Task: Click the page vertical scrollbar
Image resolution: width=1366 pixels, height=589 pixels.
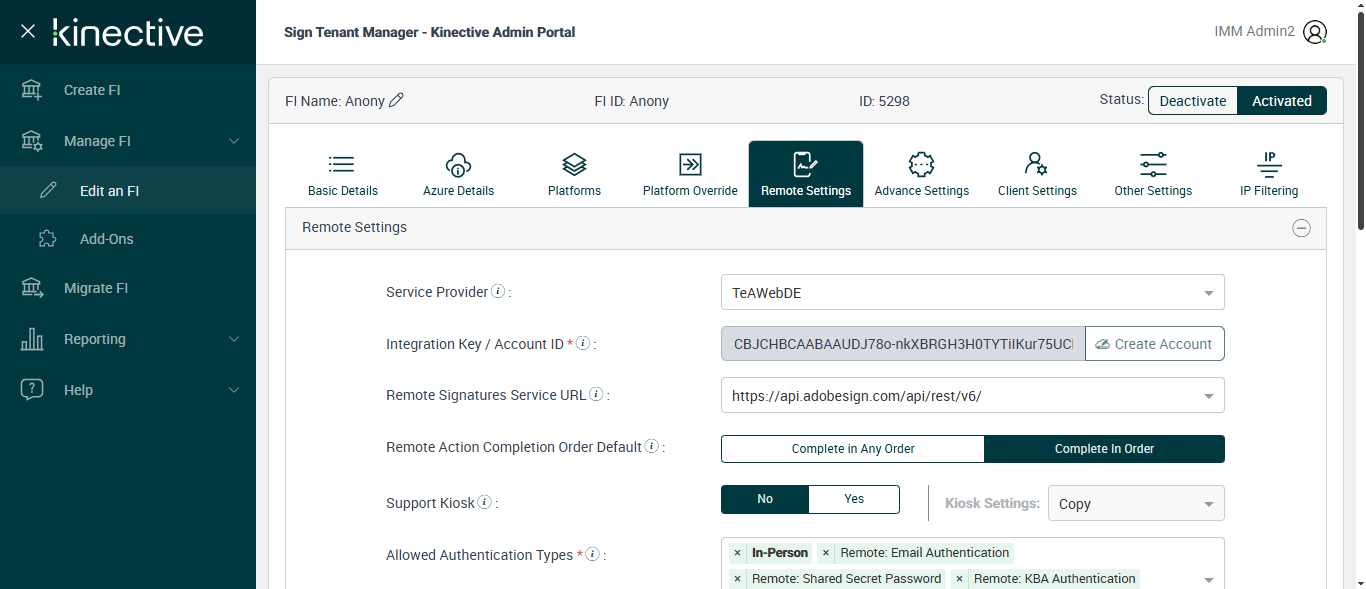Action: (1359, 120)
